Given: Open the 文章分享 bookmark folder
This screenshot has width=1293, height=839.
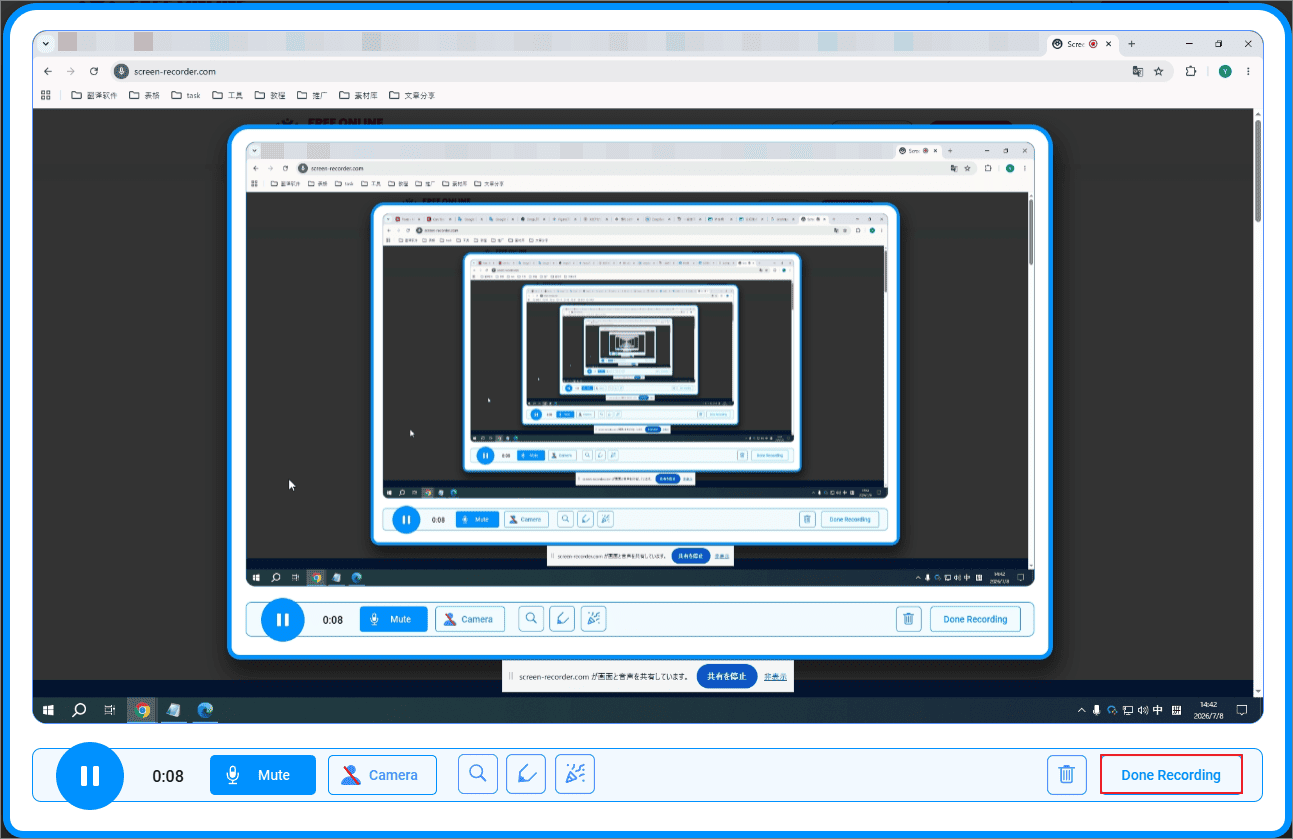Looking at the screenshot, I should click(x=412, y=95).
